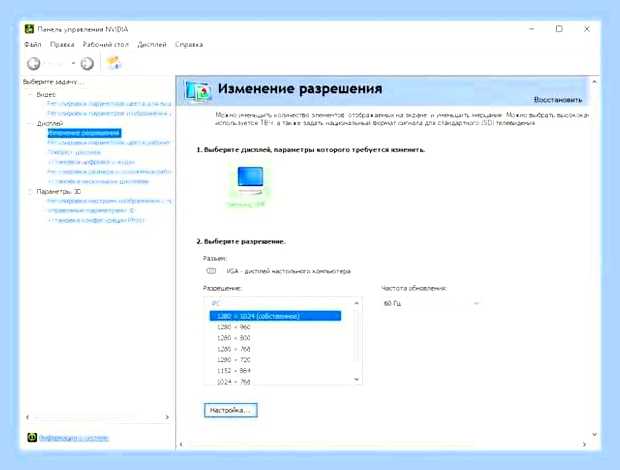Click the main panel horizontal scroll-right arrow
The height and width of the screenshot is (470, 620).
pos(584,444)
